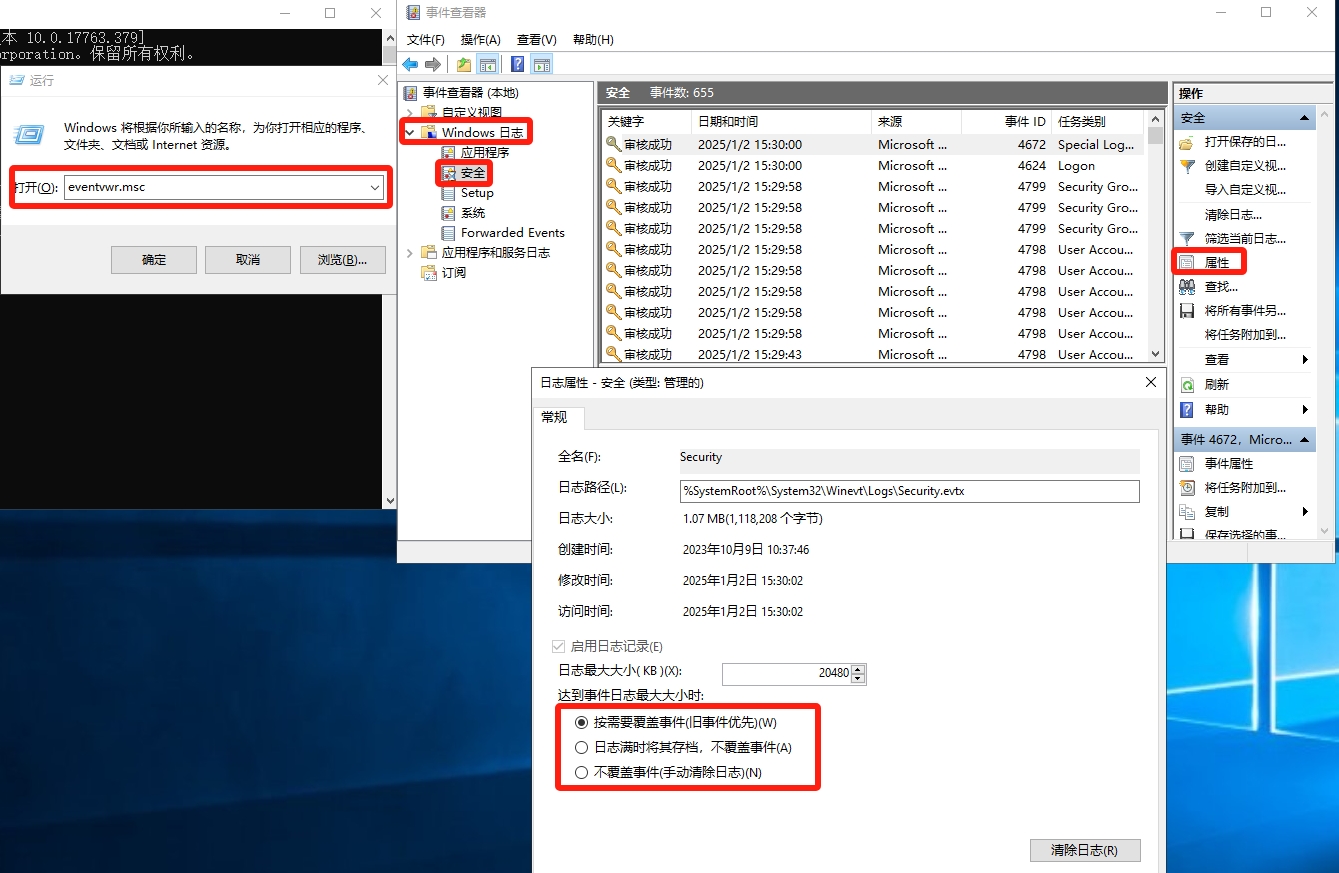Click the 刷新 refresh icon in action pane
1339x873 pixels.
pyautogui.click(x=1188, y=384)
